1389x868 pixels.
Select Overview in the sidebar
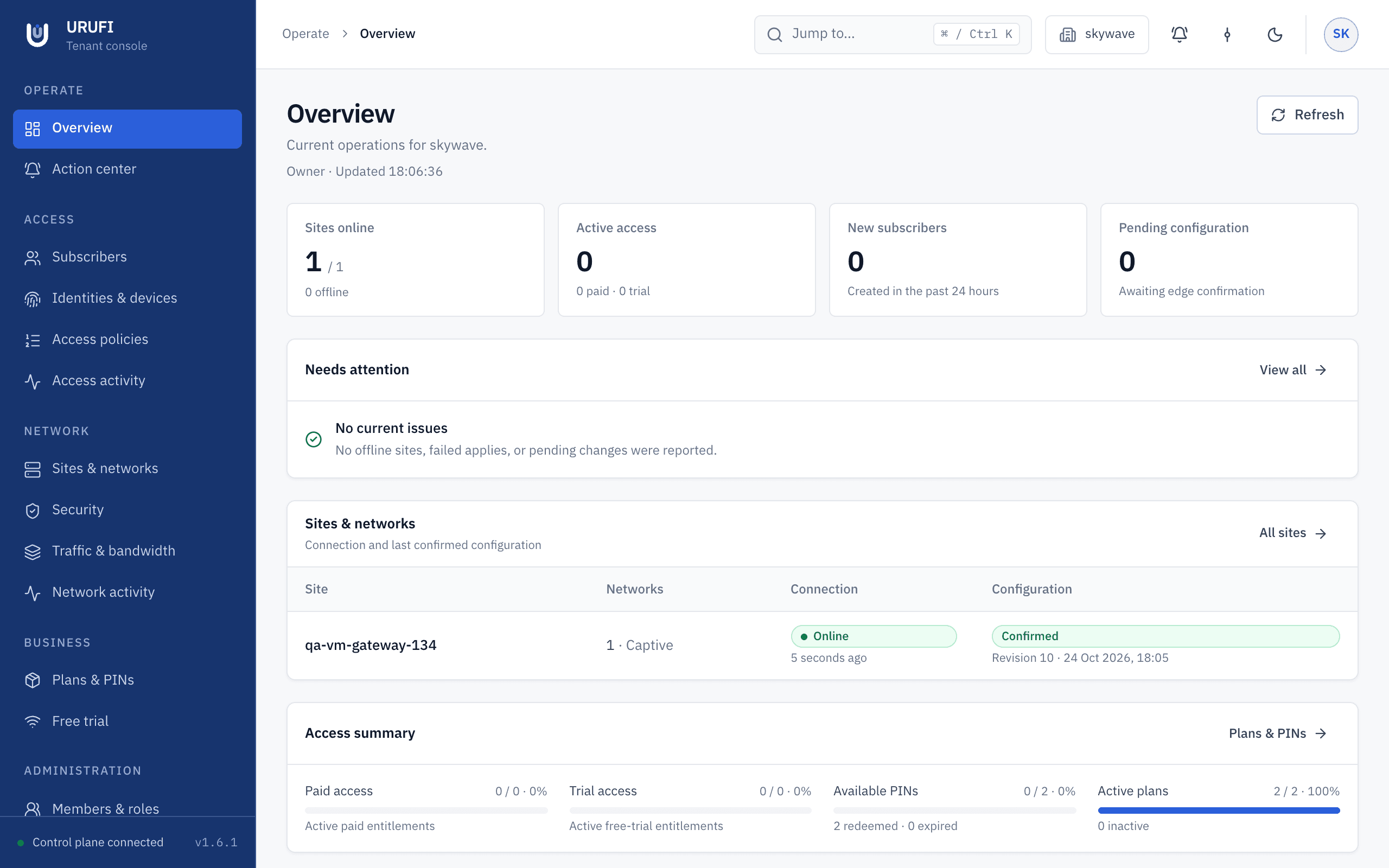[x=128, y=129]
